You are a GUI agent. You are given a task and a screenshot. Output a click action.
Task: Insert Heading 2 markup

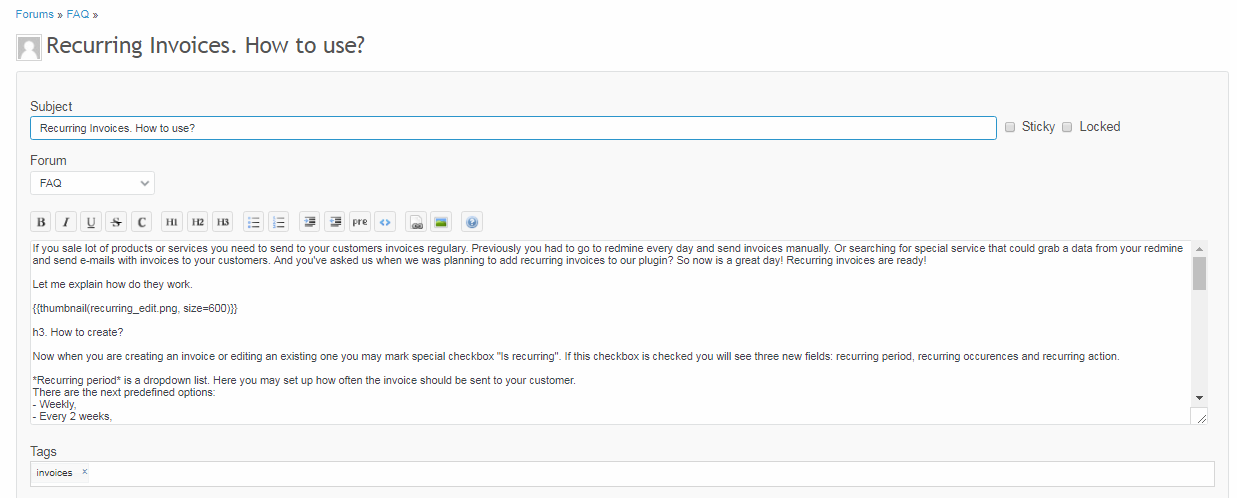pos(198,222)
